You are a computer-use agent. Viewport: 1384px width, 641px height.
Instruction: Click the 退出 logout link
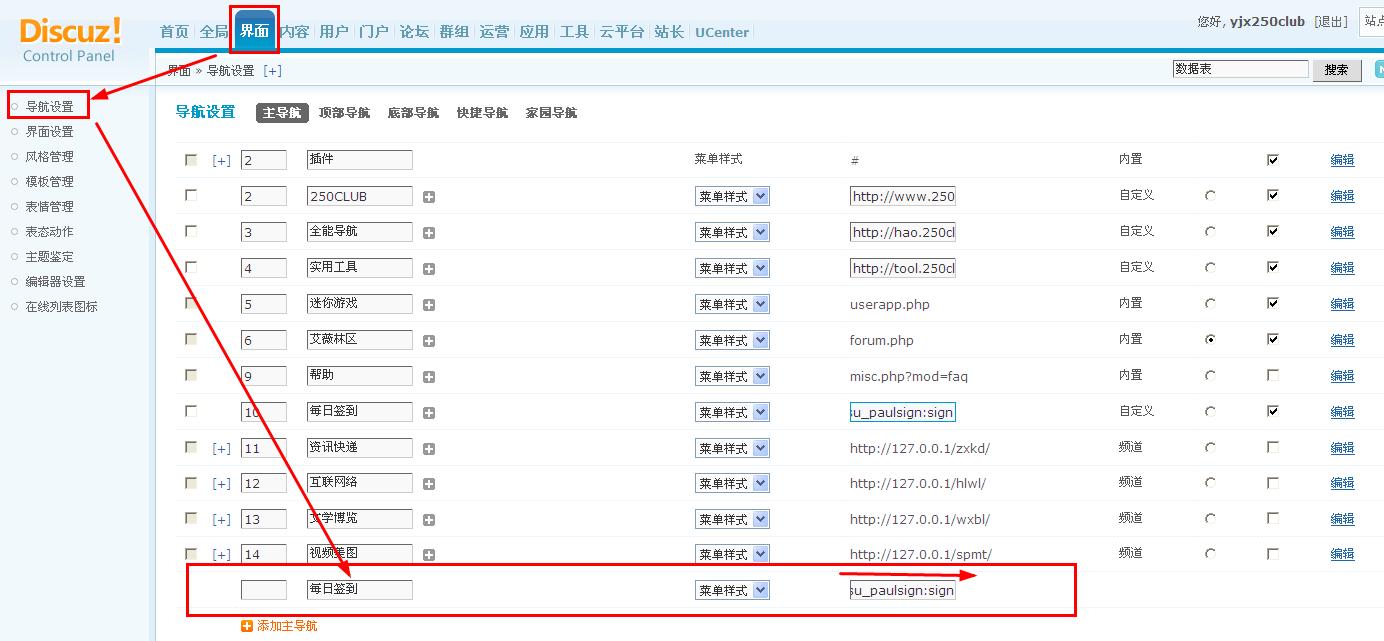click(x=1331, y=21)
